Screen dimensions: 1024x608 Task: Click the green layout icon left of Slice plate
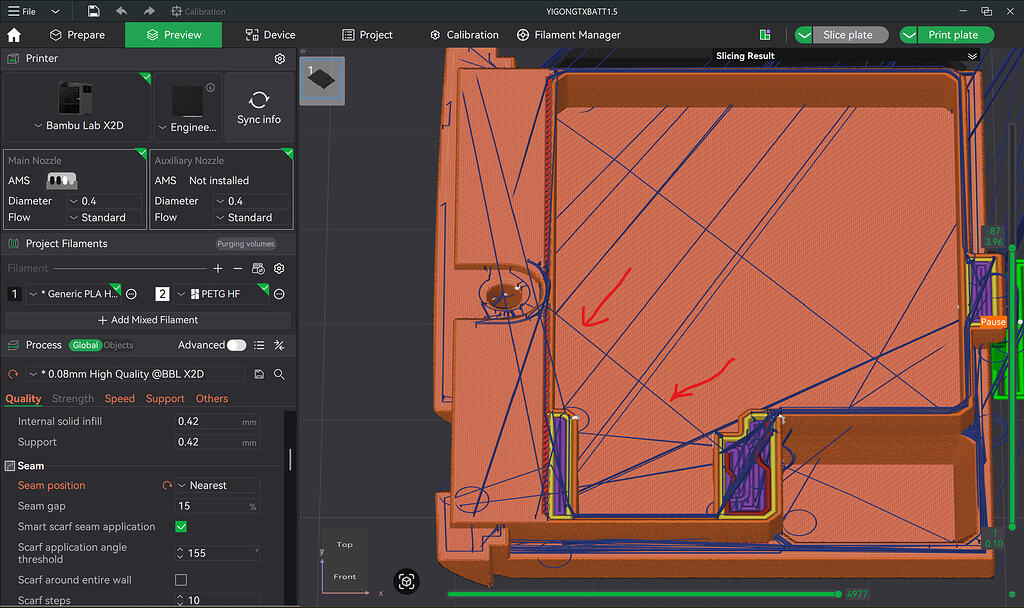[765, 35]
